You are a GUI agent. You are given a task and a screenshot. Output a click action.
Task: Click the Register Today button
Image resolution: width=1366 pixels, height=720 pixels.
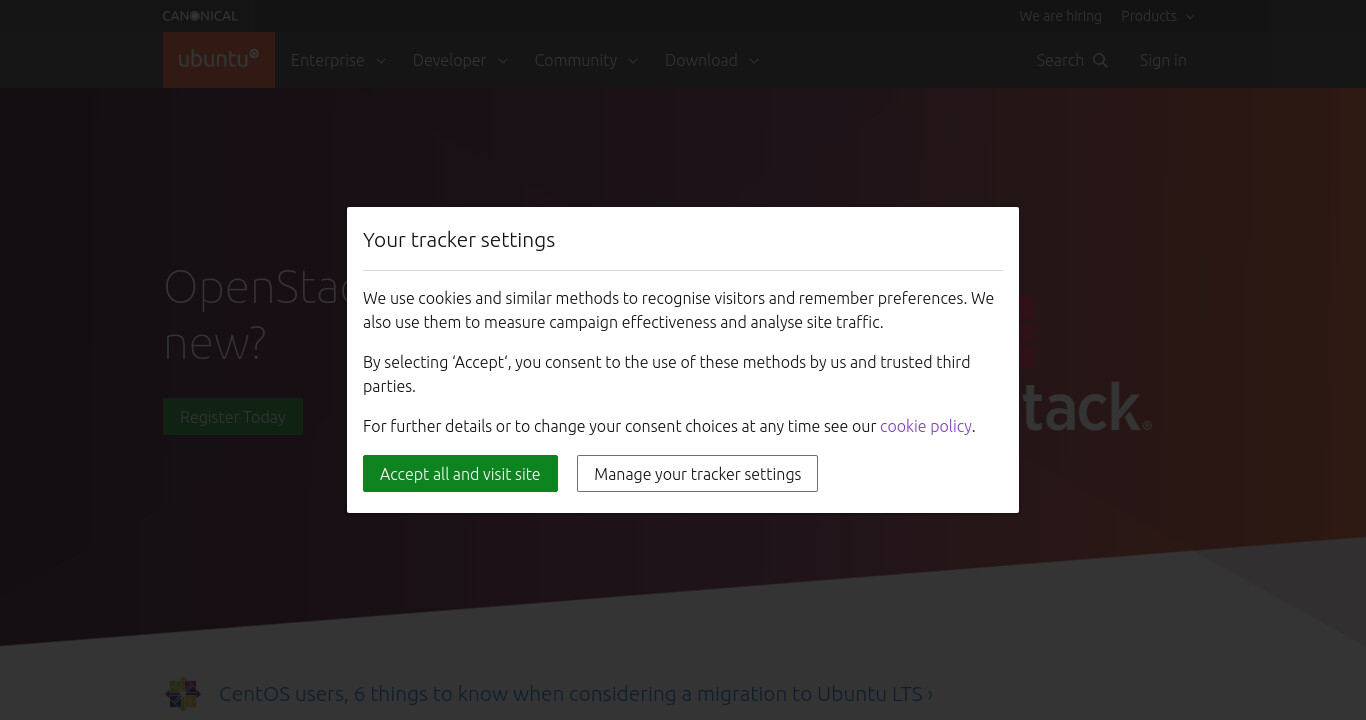coord(233,417)
